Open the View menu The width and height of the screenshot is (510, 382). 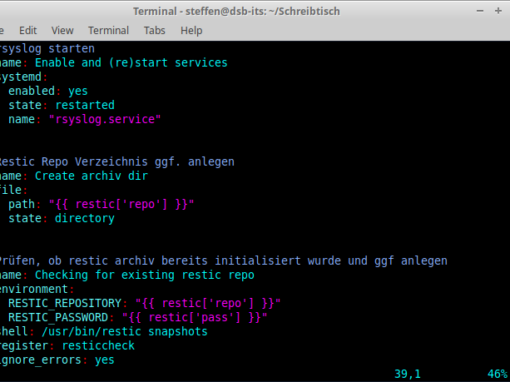[62, 31]
